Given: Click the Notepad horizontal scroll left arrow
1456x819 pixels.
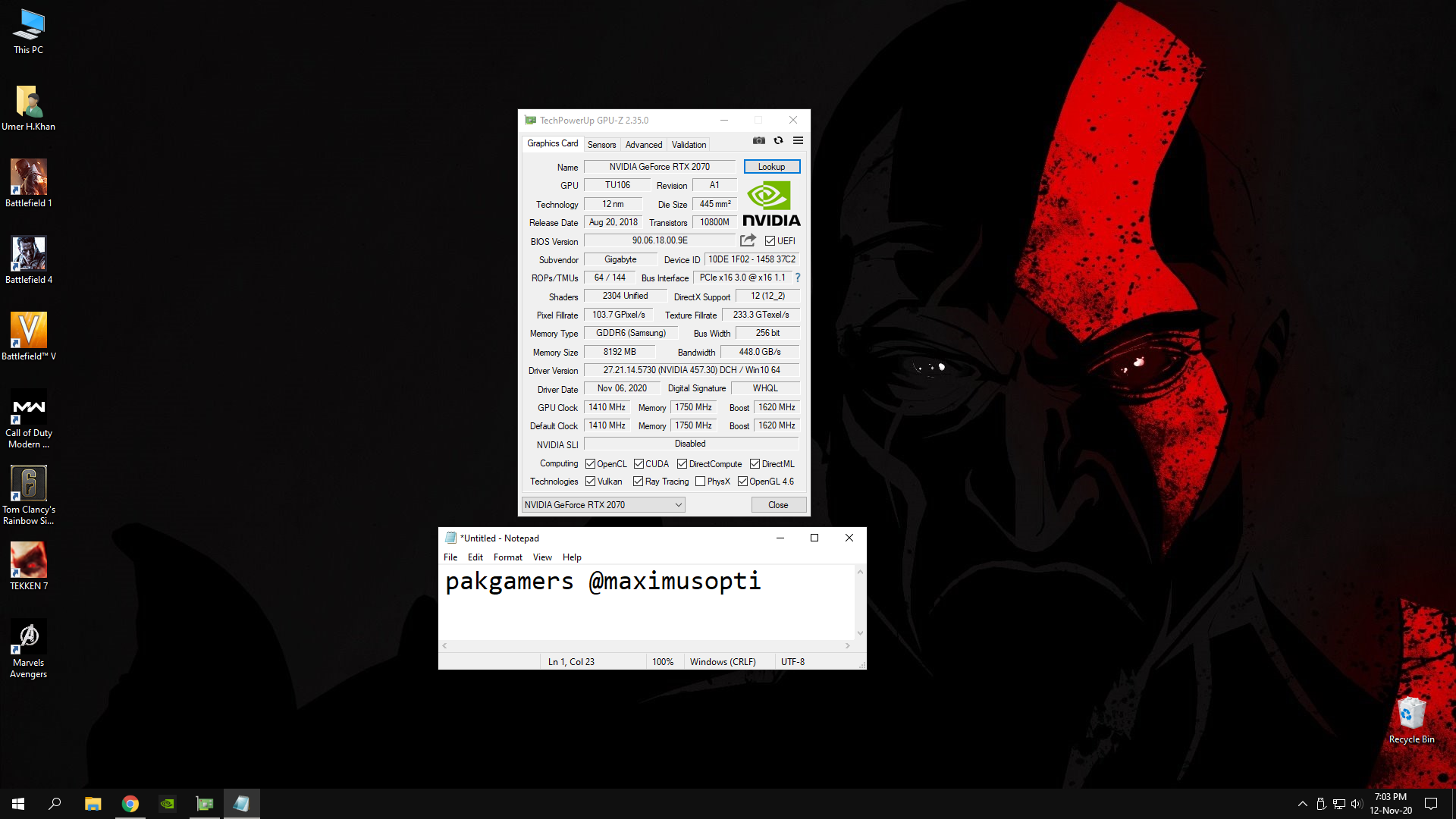Looking at the screenshot, I should [x=444, y=646].
